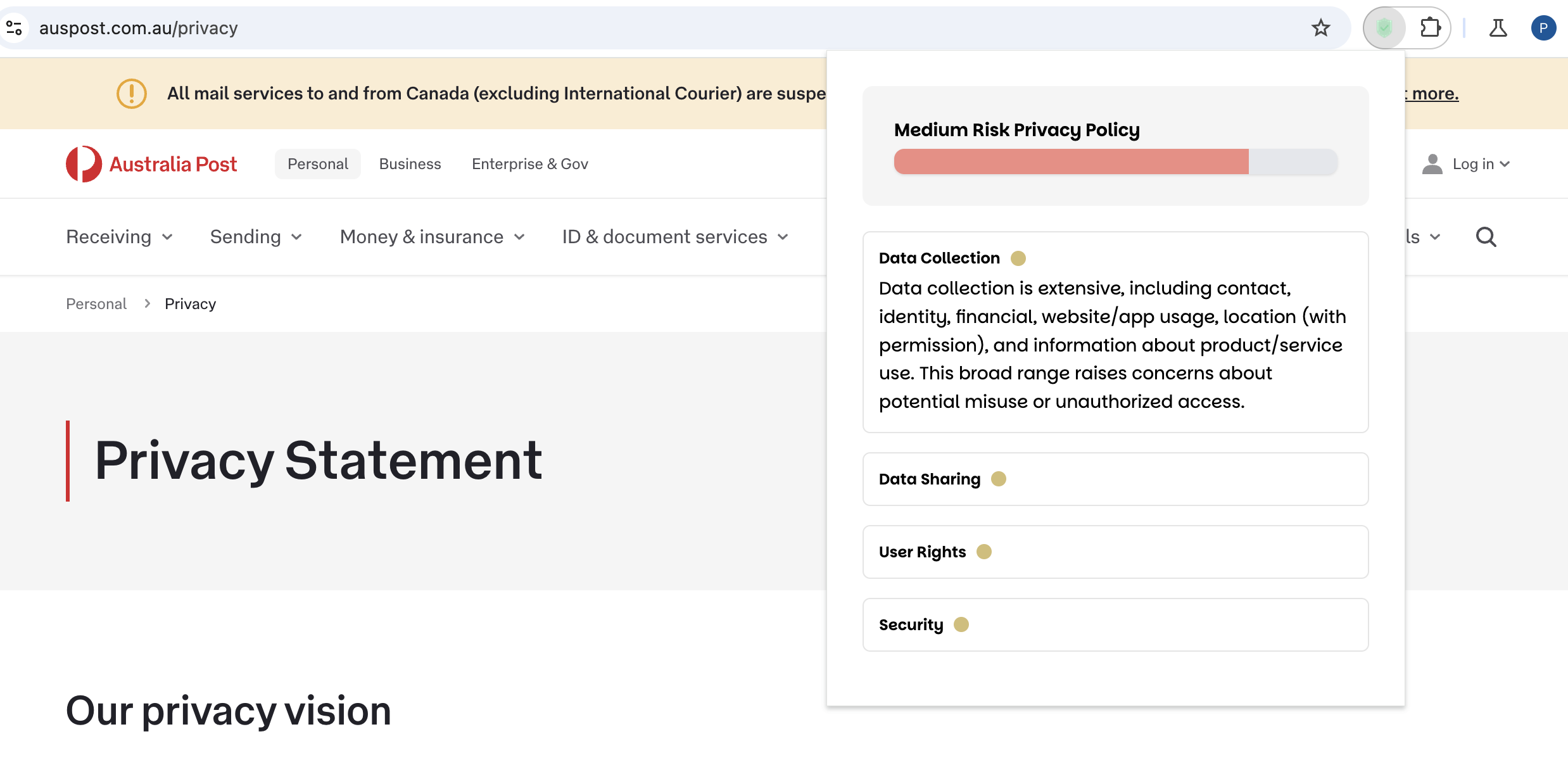This screenshot has width=1568, height=760.
Task: Click the yellow alert warning icon
Action: coord(132,94)
